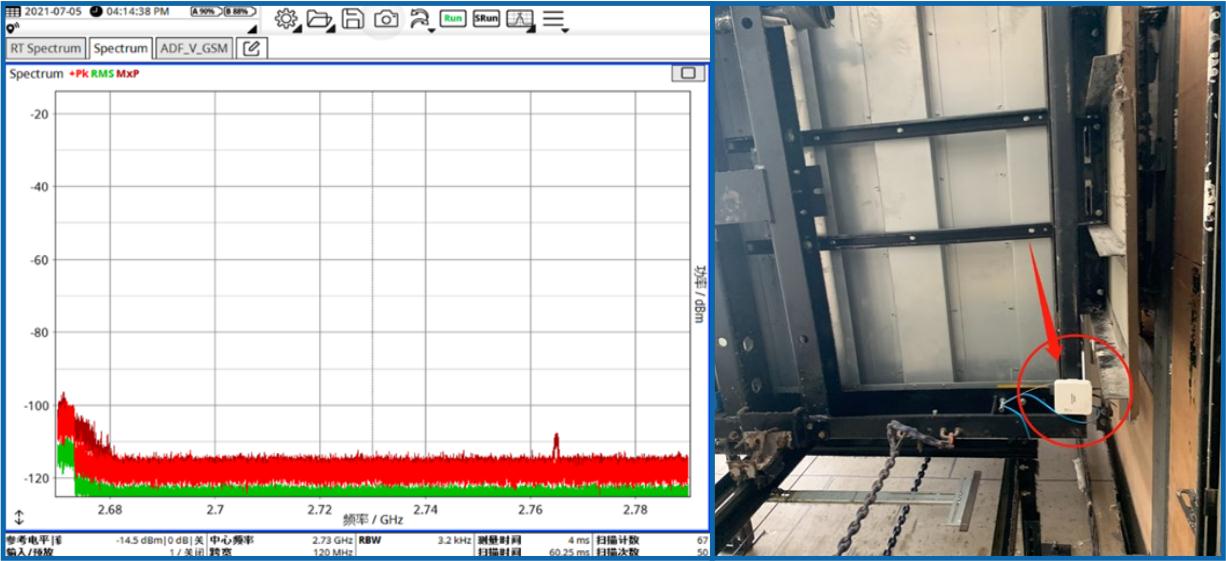Click the vertical axis scale arrows

click(x=19, y=517)
